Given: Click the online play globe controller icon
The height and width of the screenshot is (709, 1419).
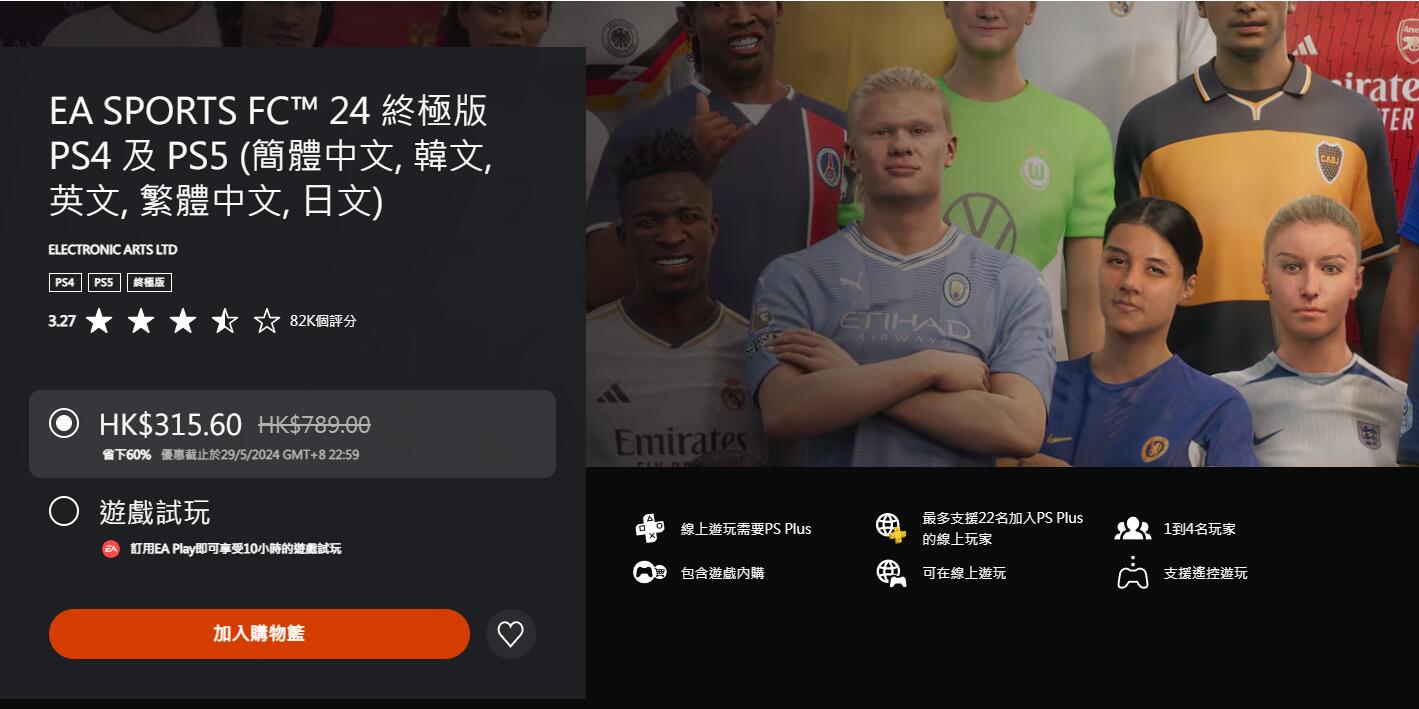Looking at the screenshot, I should (890, 573).
